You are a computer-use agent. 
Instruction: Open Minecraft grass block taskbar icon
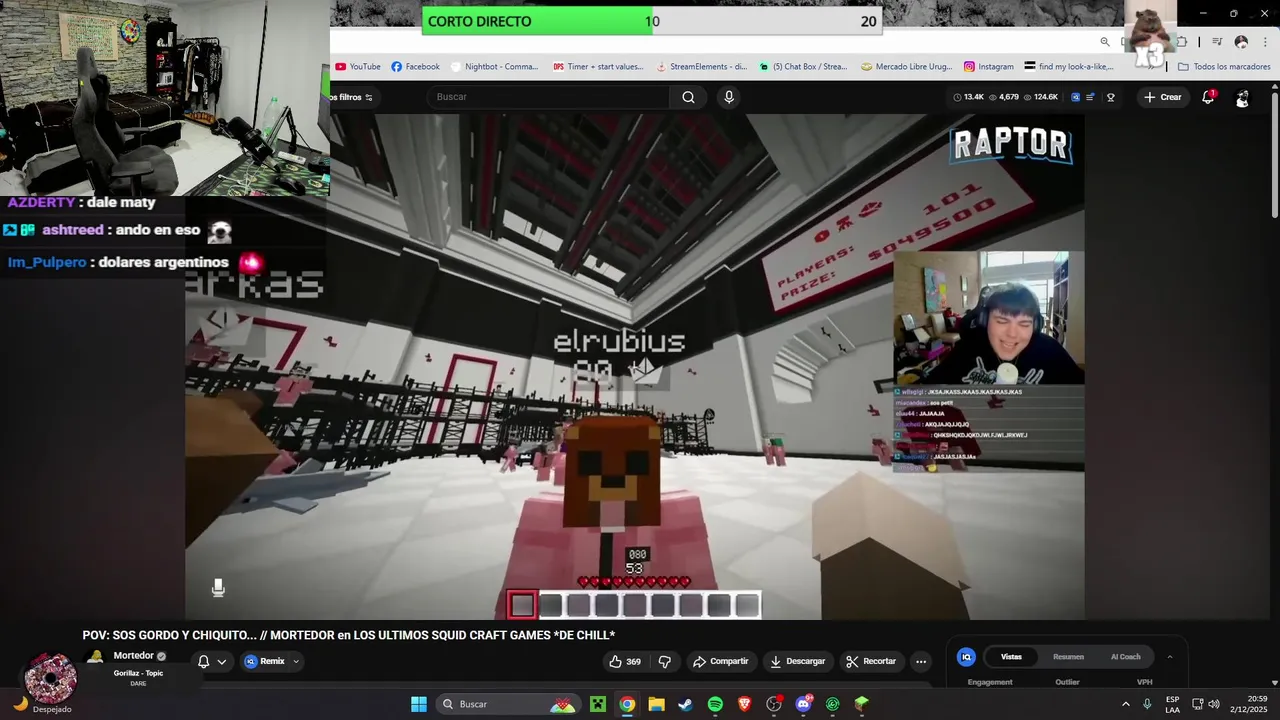pos(861,704)
